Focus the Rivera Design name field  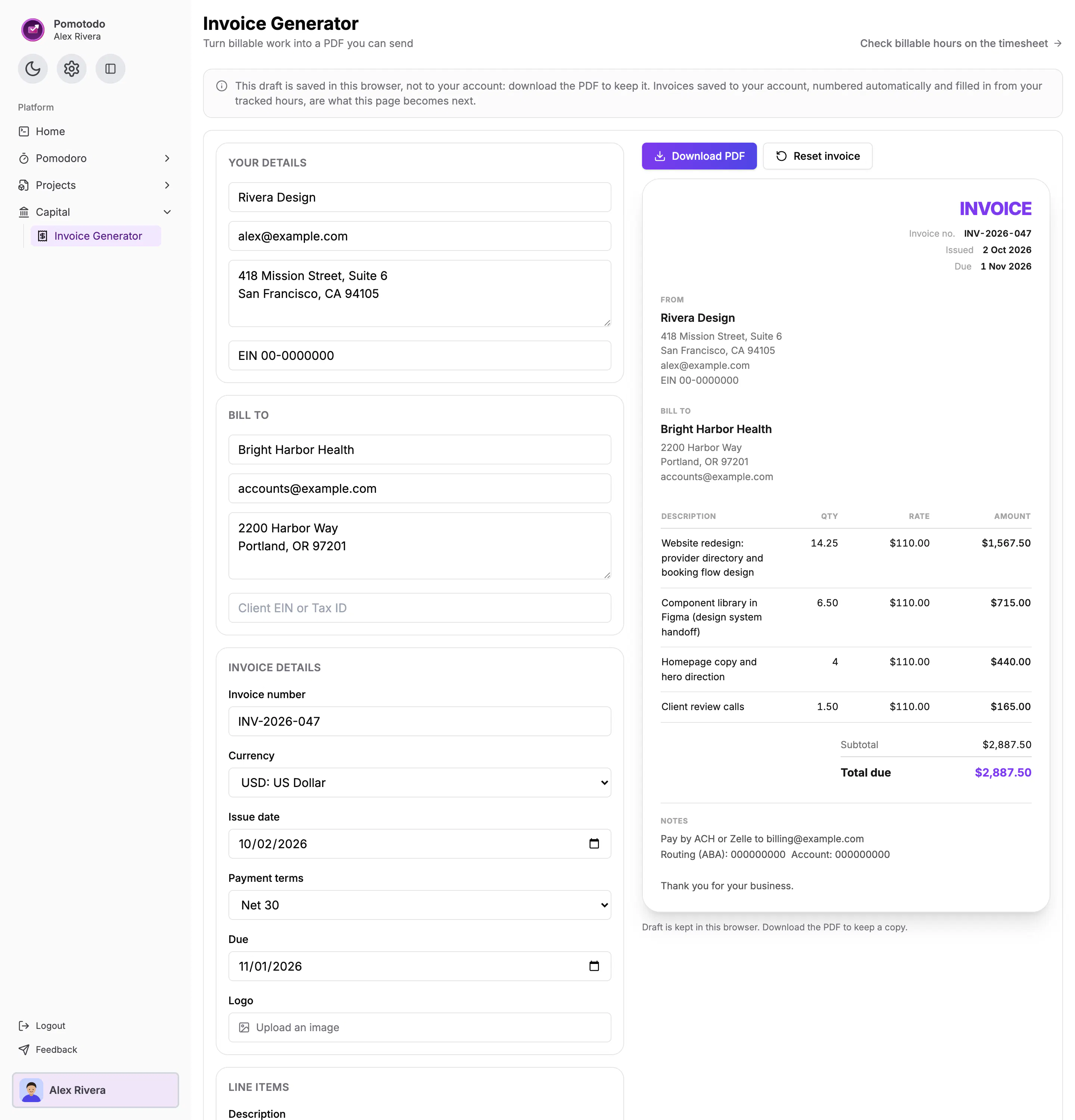(x=420, y=197)
